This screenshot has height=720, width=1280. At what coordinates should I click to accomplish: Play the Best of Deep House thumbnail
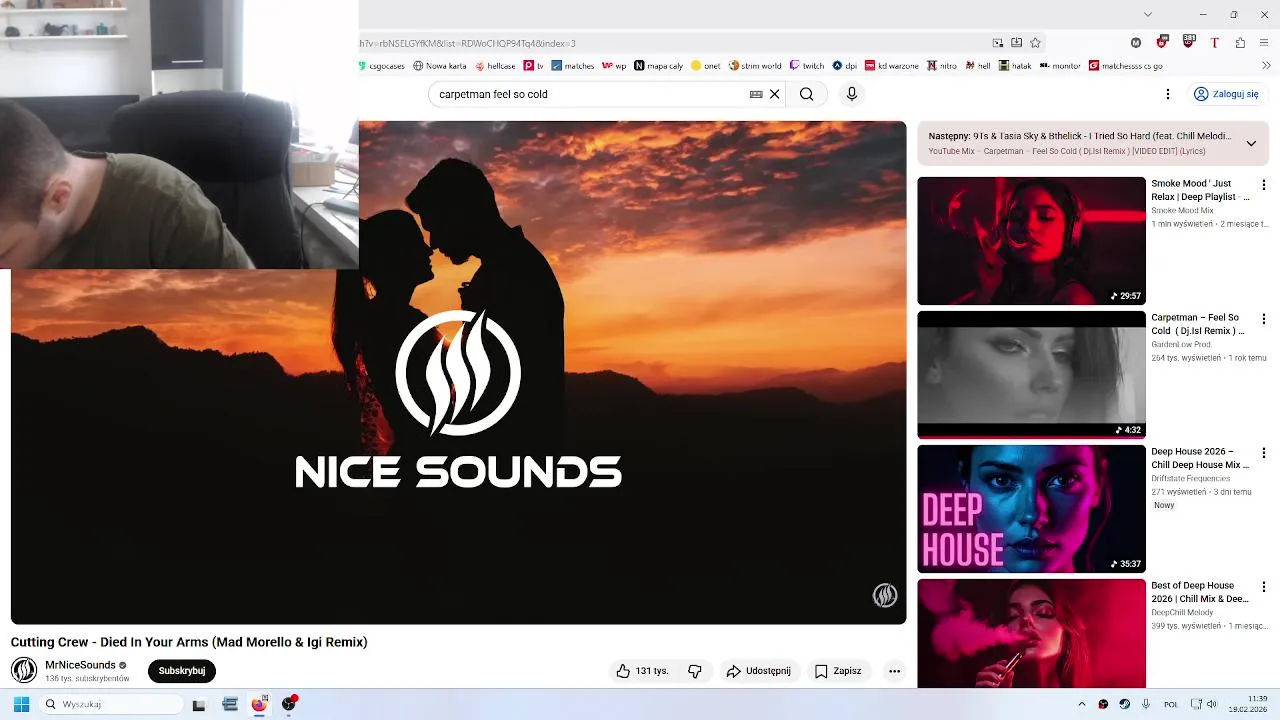1031,633
